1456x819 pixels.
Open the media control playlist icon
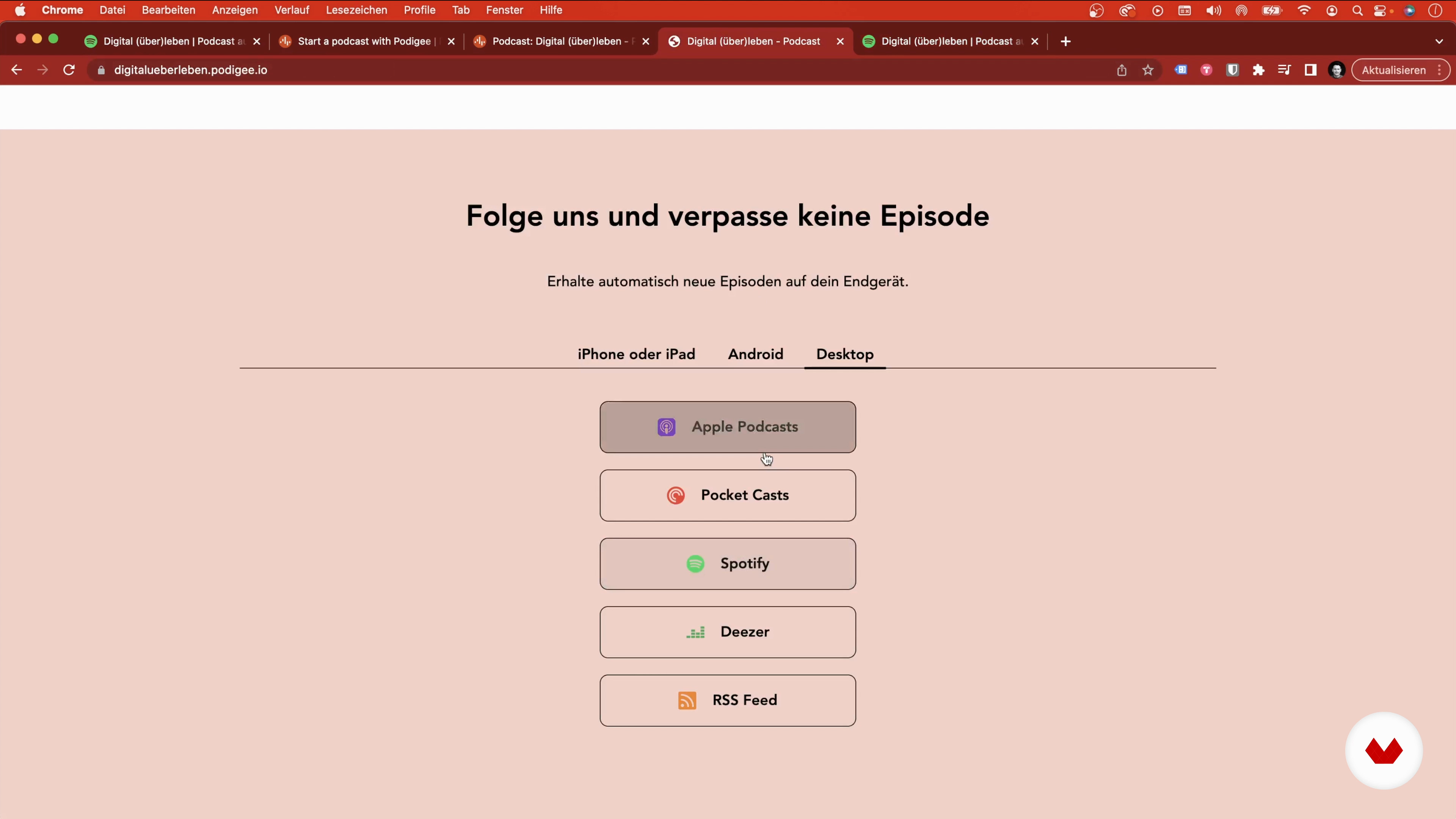1284,70
